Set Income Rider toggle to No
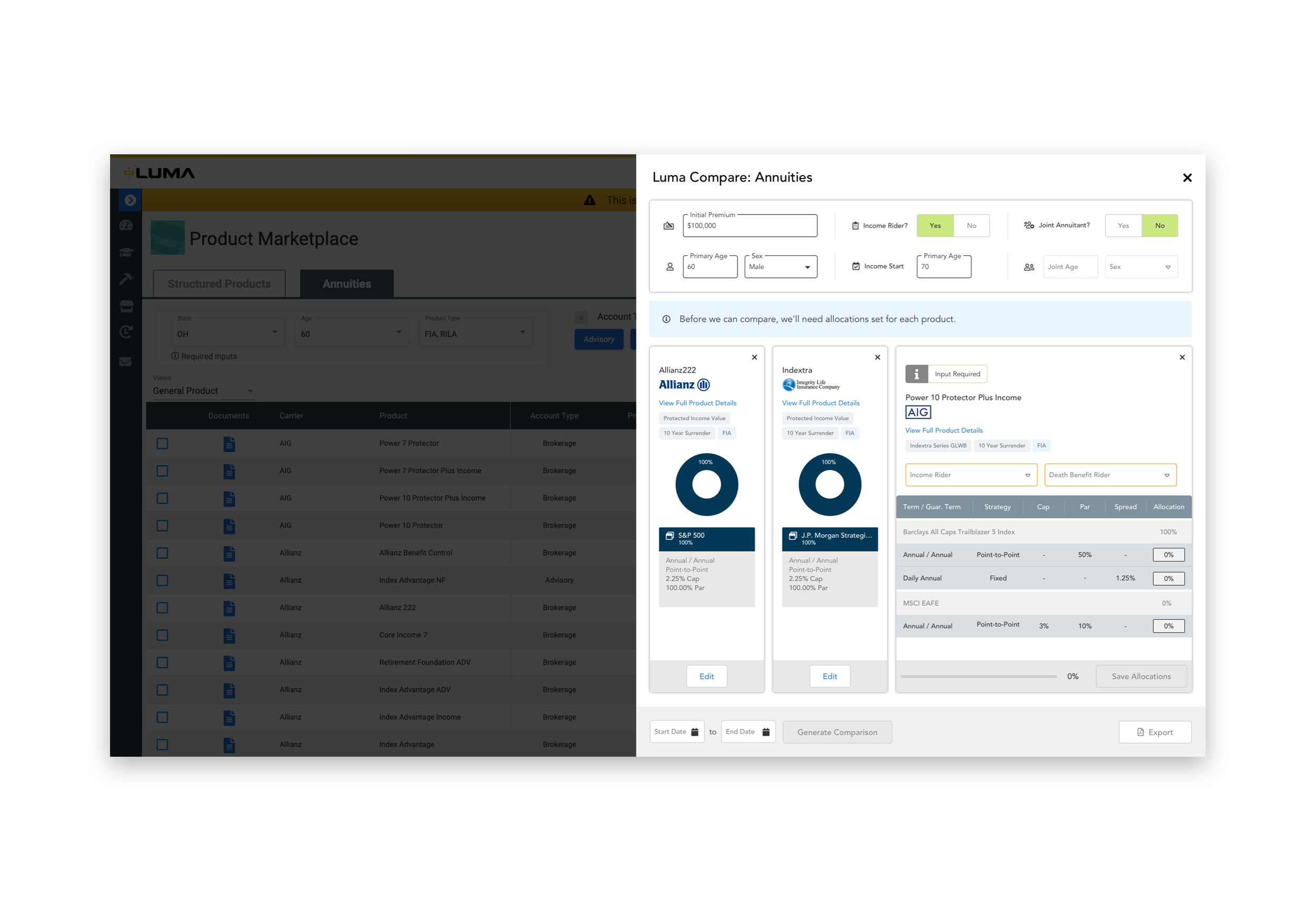Screen dimensions: 1316x911 click(971, 225)
